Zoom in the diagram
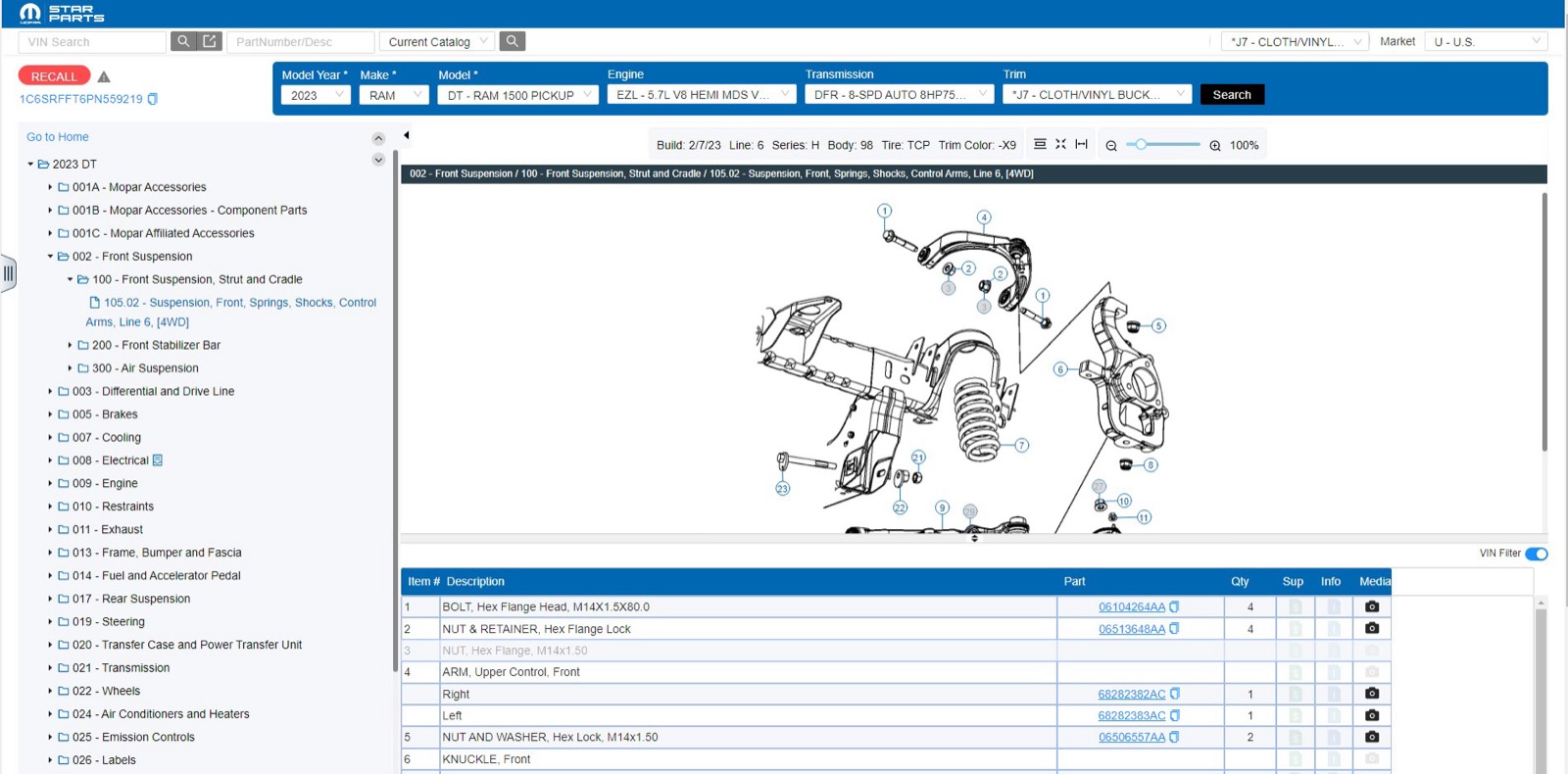 1215,145
